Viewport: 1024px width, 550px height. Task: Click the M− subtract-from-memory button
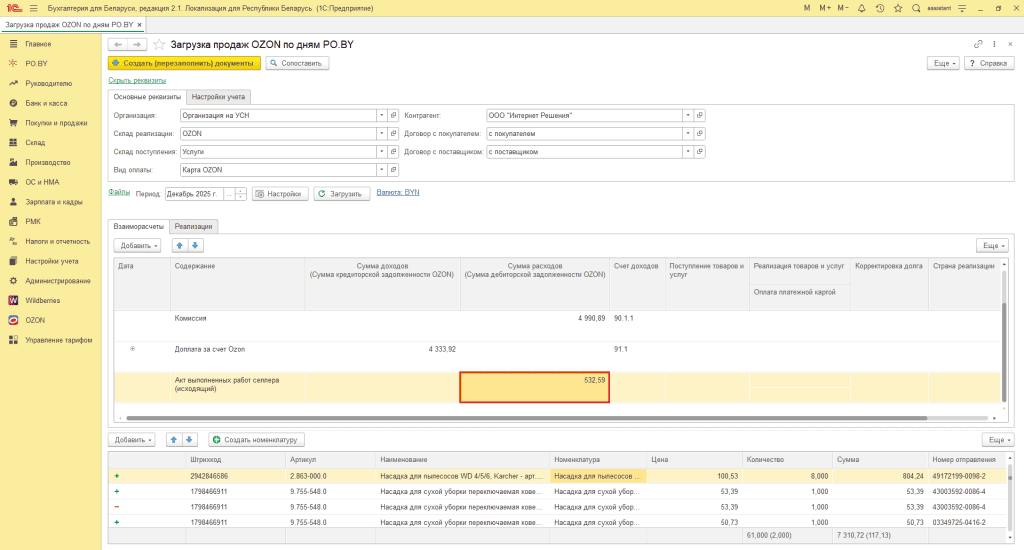coord(843,8)
